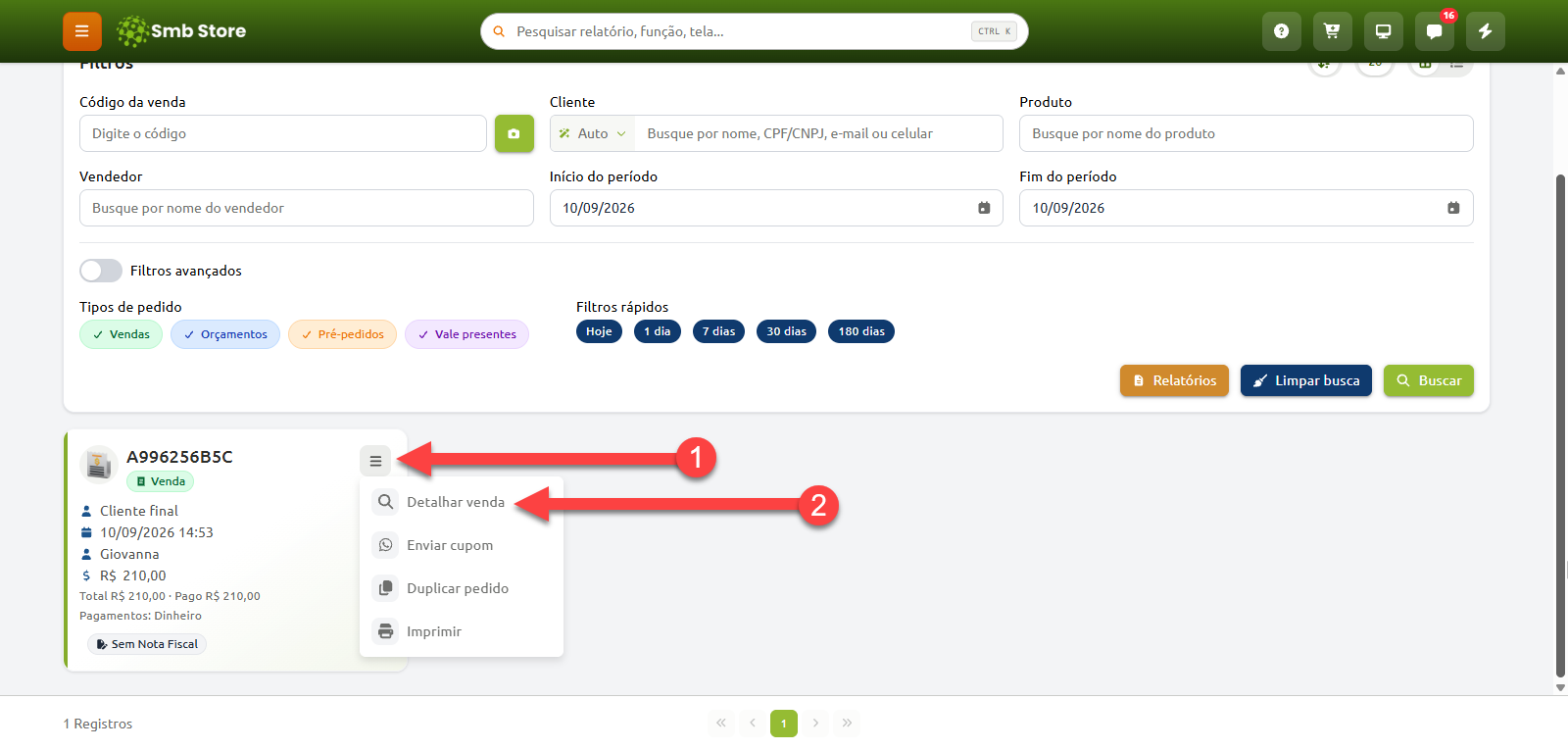1568x750 pixels.
Task: Toggle the Vale presentes order type chip
Action: pos(466,334)
